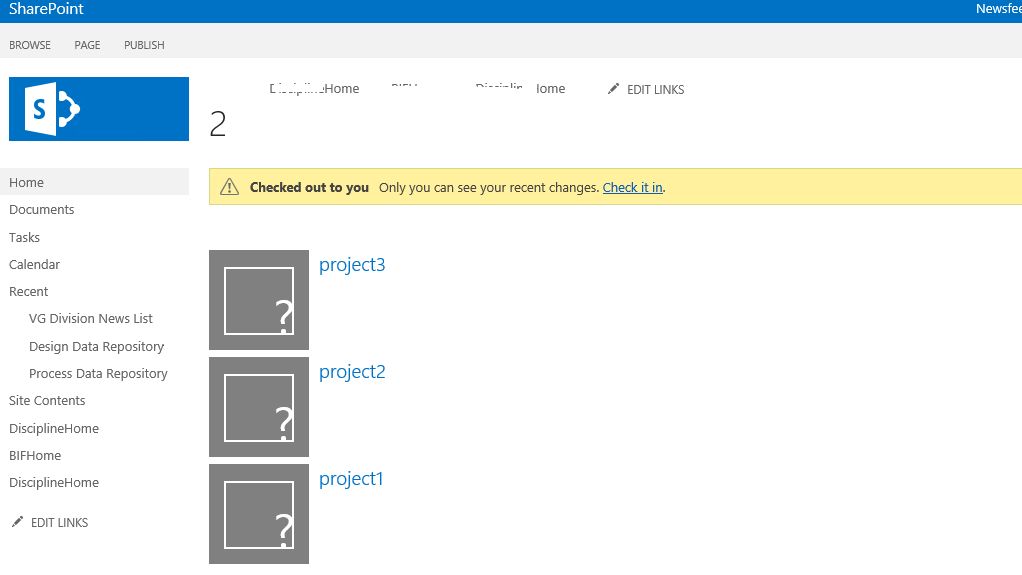
Task: Select Home in the left navigation
Action: point(95,182)
